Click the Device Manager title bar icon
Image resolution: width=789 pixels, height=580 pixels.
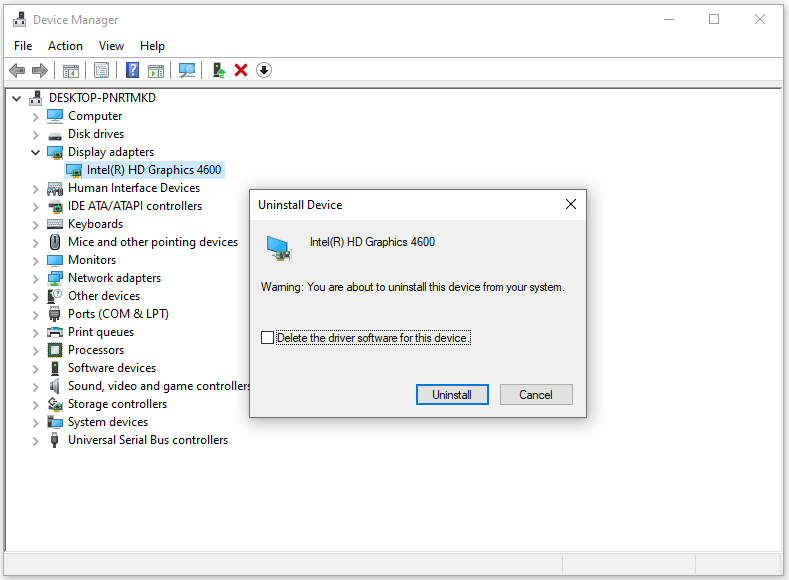click(20, 20)
